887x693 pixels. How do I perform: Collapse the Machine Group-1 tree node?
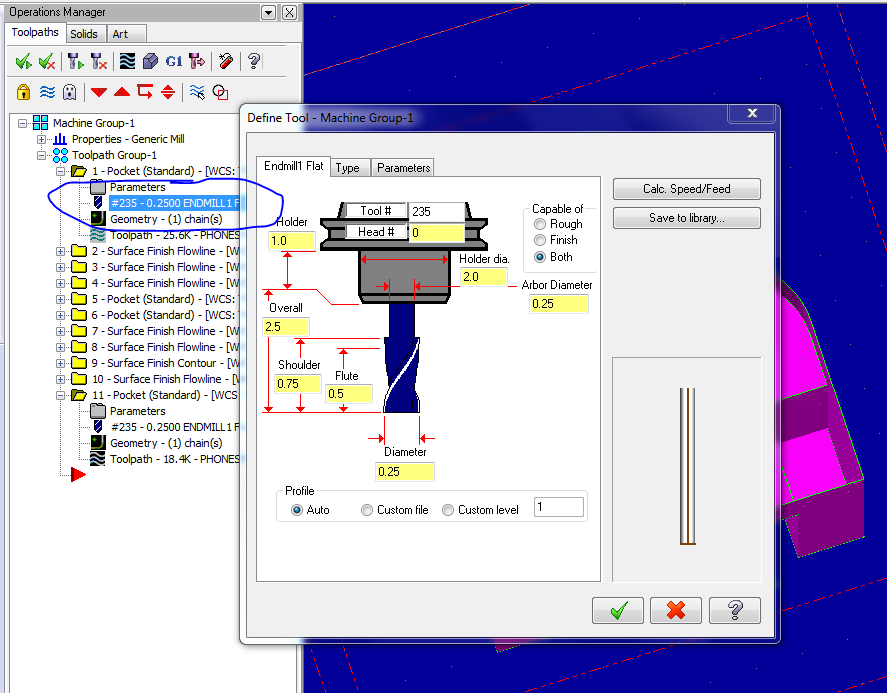23,123
